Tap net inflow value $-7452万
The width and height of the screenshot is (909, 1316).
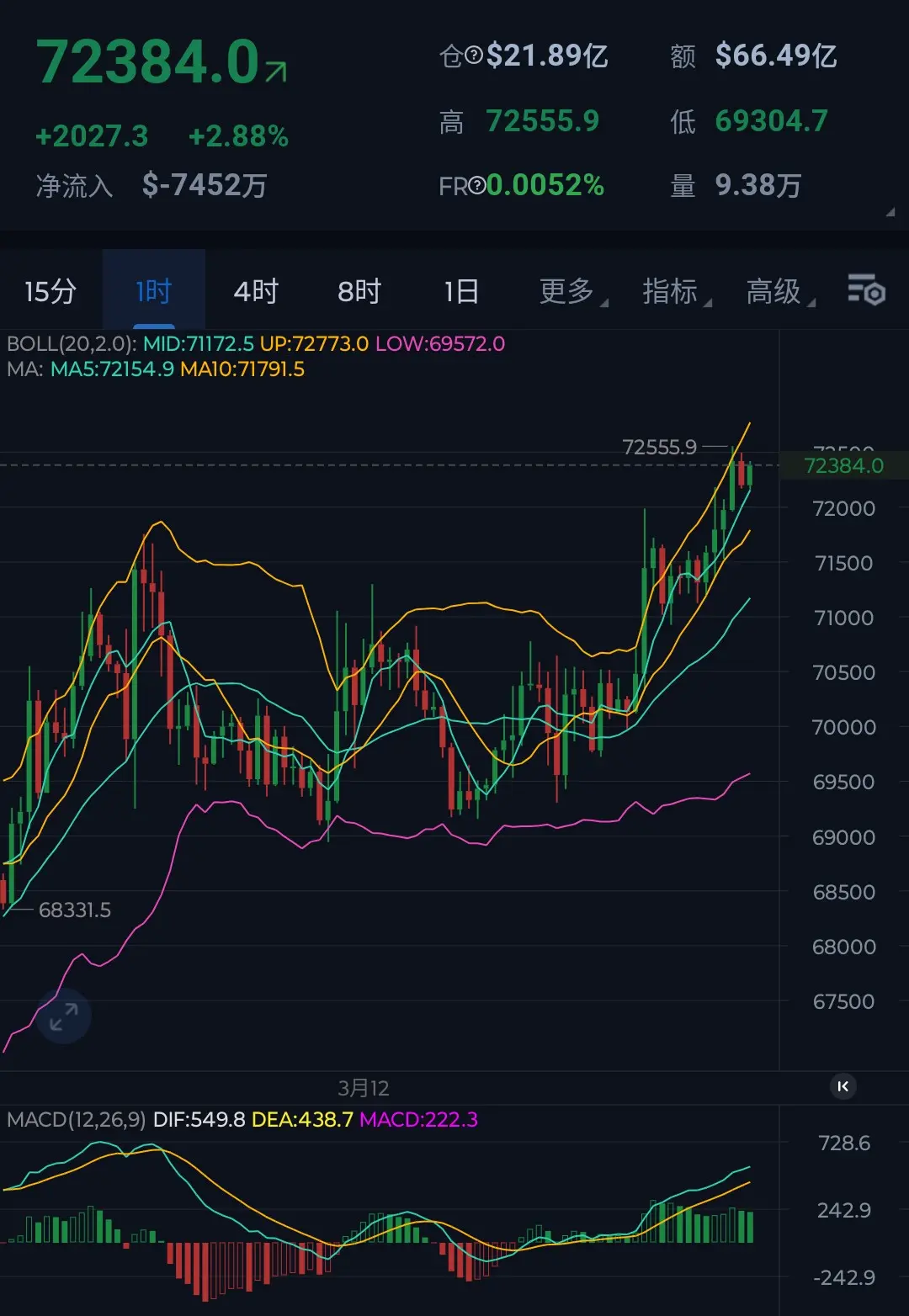[x=205, y=185]
